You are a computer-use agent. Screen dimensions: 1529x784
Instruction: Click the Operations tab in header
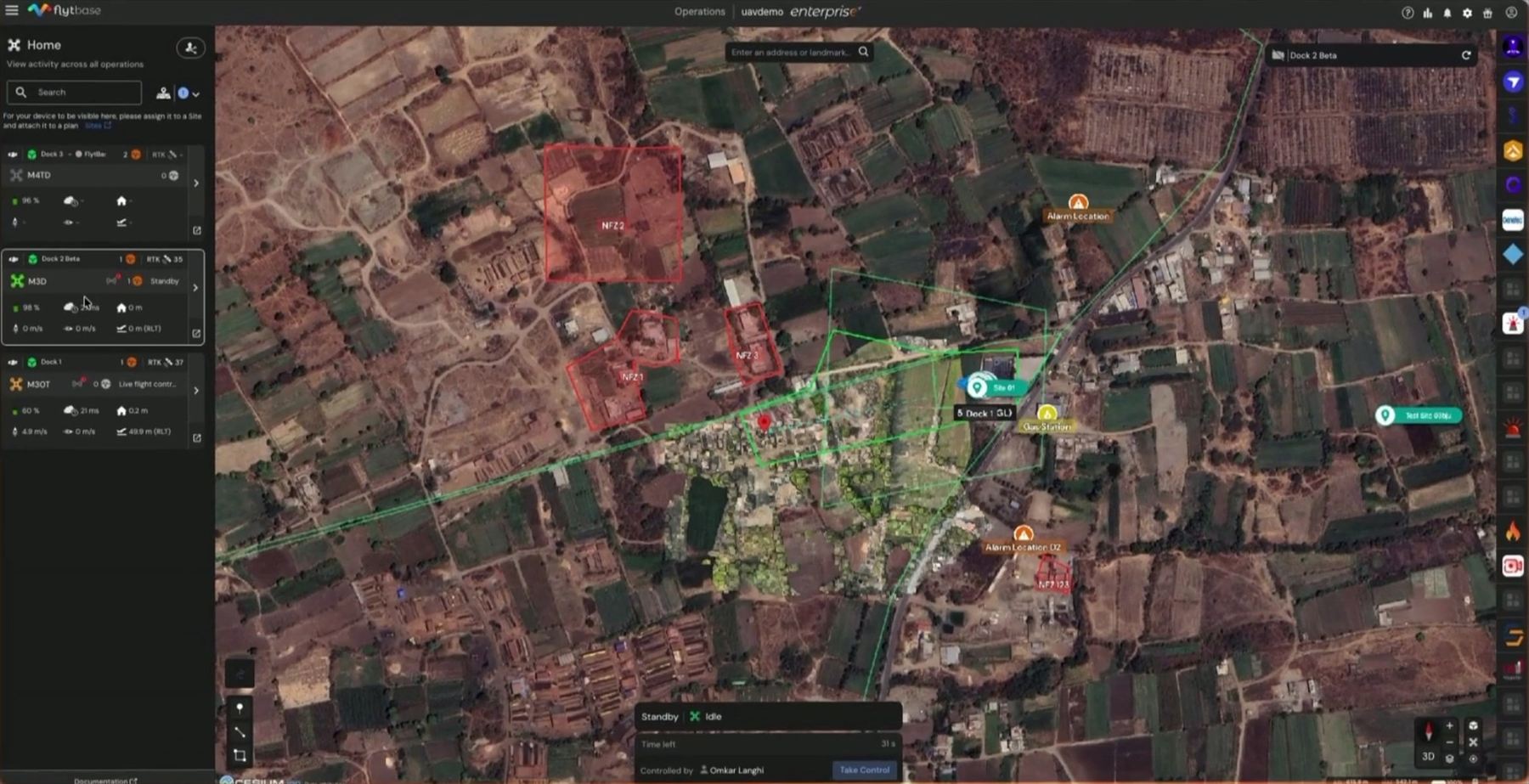click(x=699, y=12)
